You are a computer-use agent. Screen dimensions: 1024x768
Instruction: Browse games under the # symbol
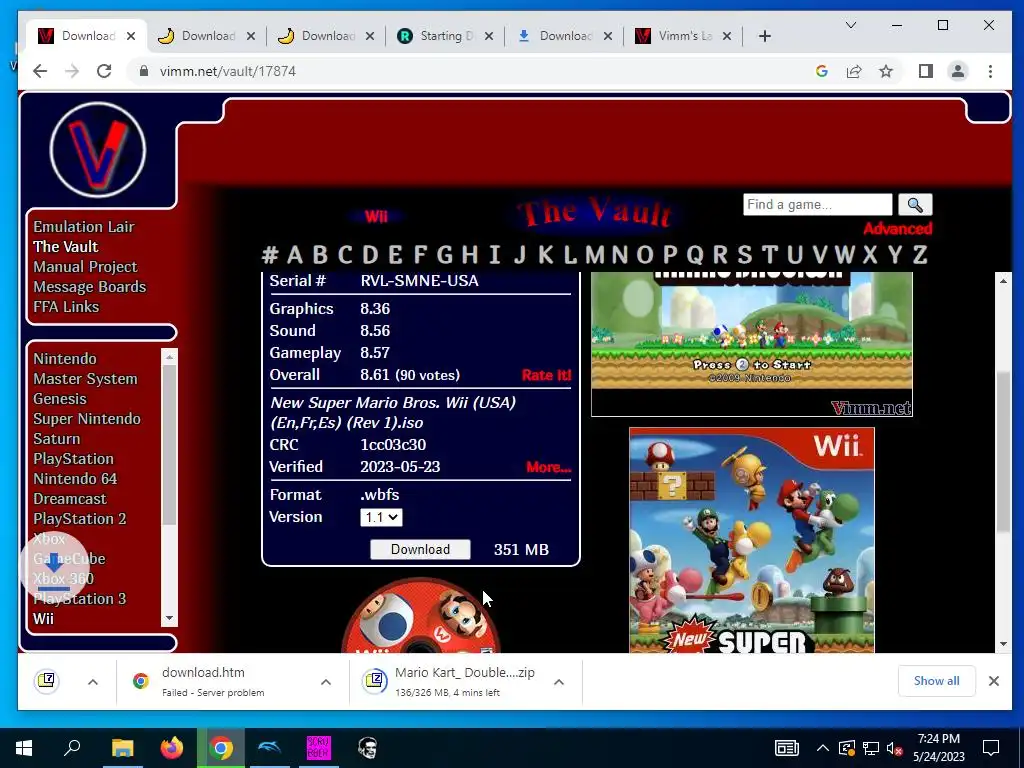click(270, 255)
